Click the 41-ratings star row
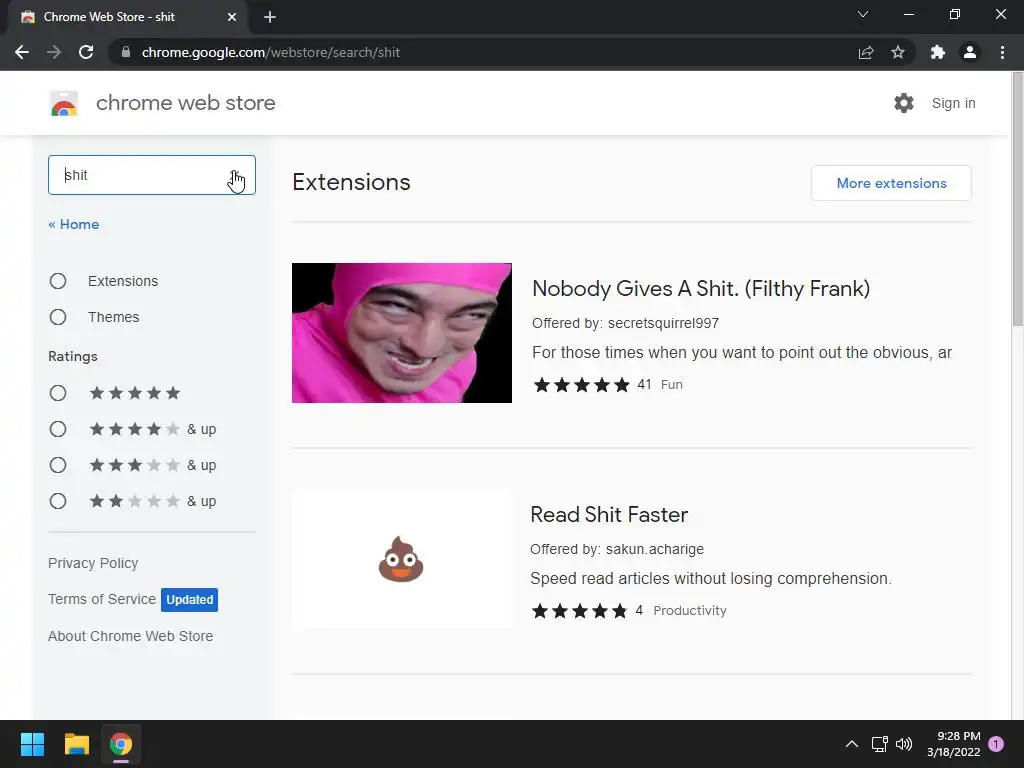The width and height of the screenshot is (1024, 768). pos(581,385)
